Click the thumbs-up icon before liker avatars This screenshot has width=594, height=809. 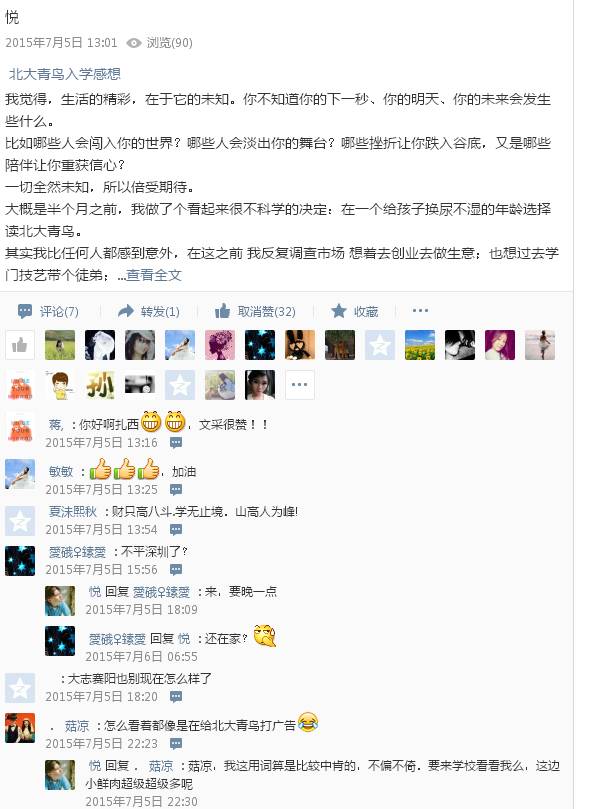pos(20,345)
